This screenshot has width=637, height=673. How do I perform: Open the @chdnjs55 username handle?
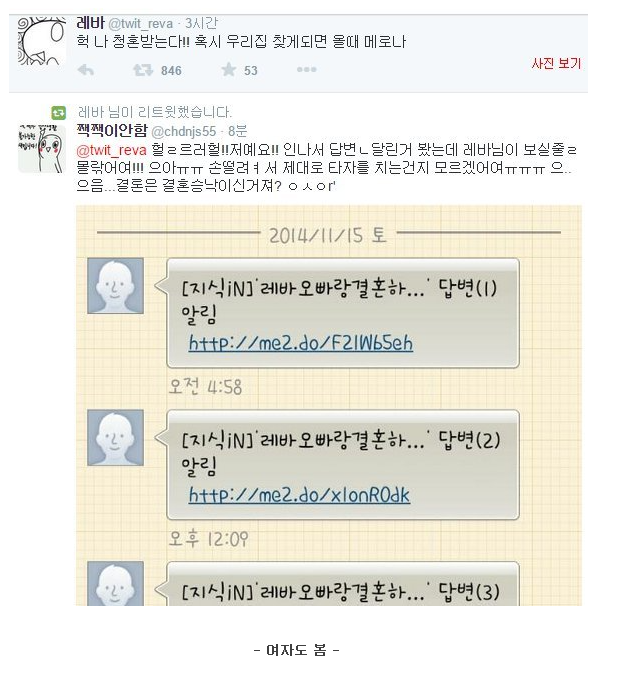point(184,131)
